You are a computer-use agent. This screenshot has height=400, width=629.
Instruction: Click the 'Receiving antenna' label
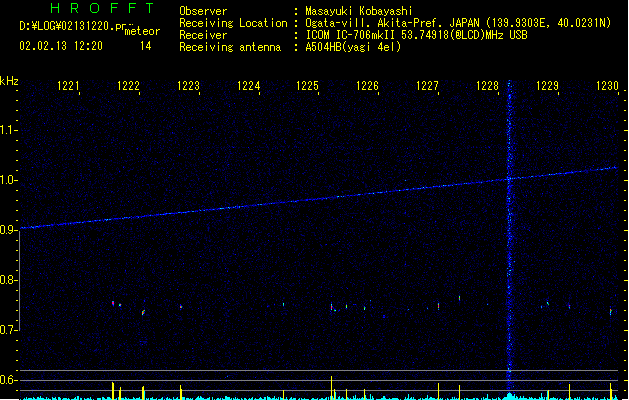tap(230, 47)
